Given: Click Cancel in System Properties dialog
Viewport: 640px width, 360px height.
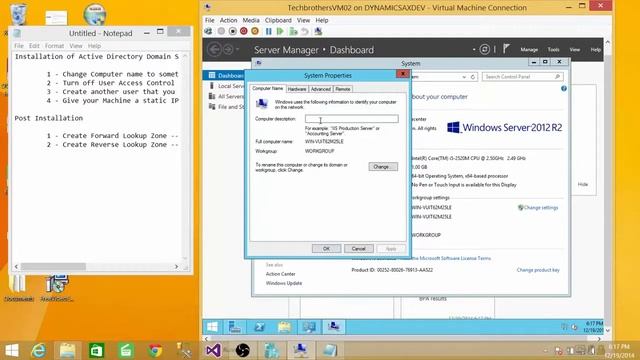Looking at the screenshot, I should (x=358, y=249).
